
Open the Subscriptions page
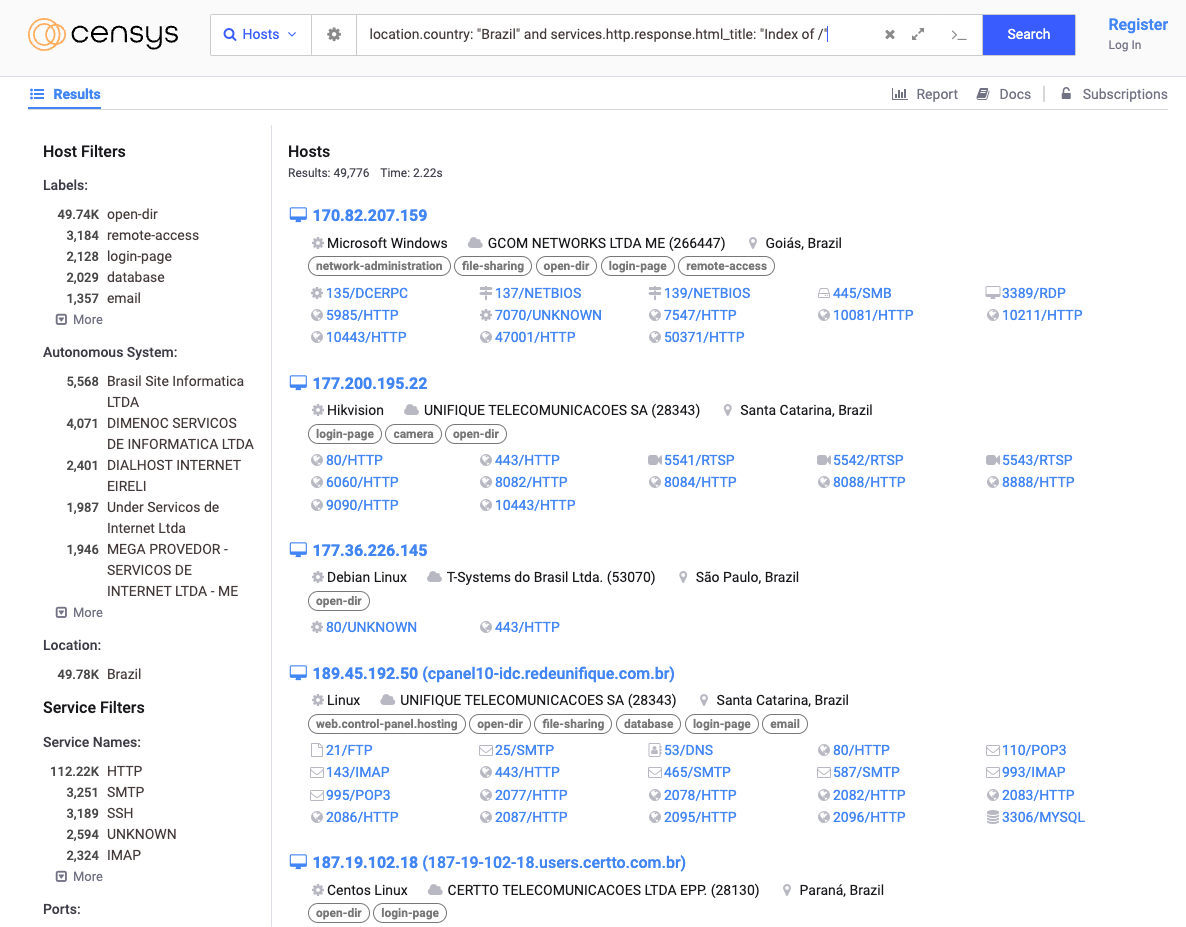coord(1114,94)
